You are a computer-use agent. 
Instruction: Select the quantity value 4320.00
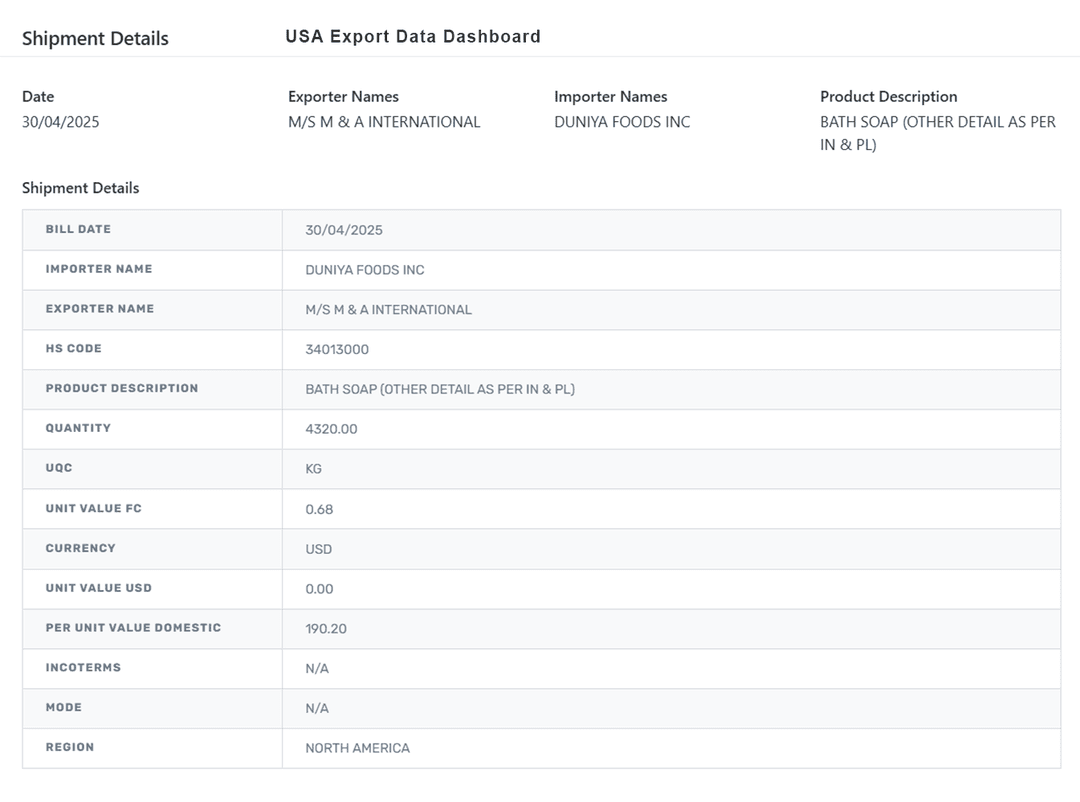coord(331,429)
